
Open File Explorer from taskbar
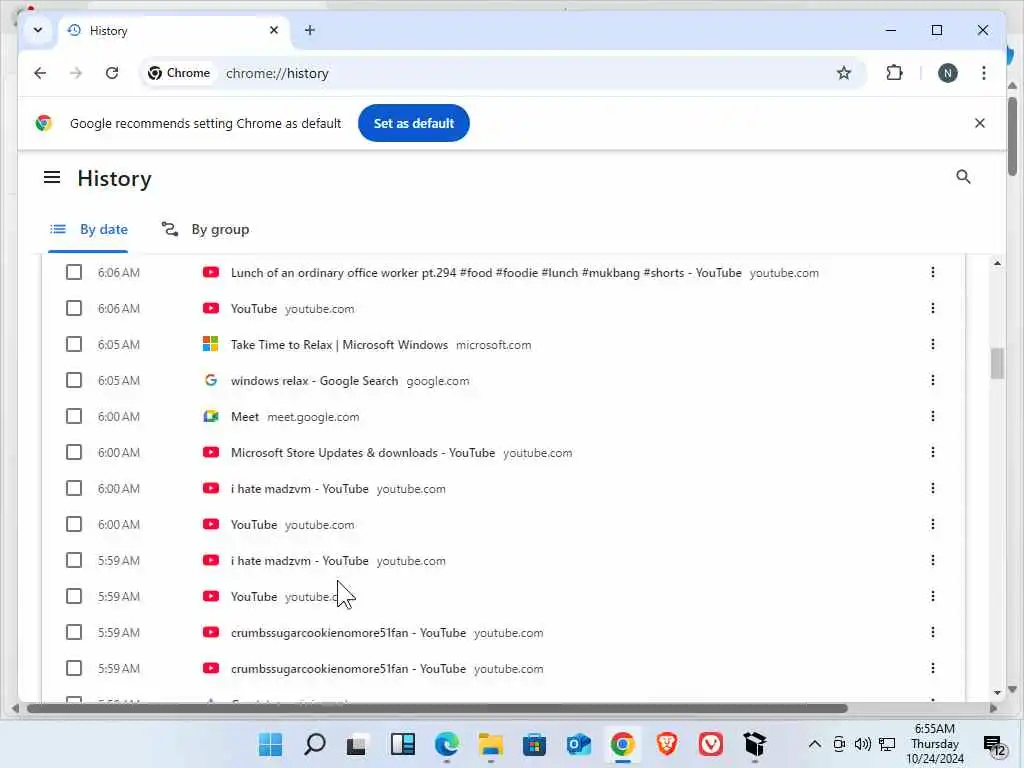pyautogui.click(x=490, y=744)
